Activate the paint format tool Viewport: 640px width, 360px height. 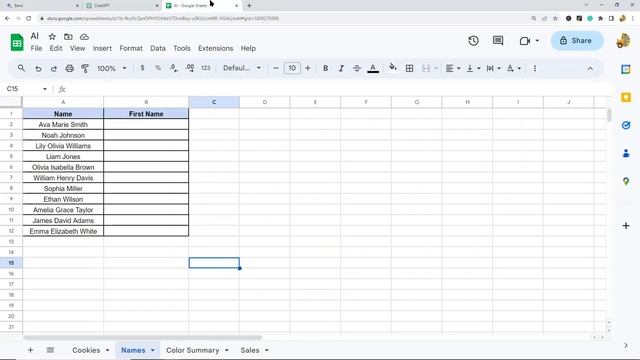(x=85, y=68)
